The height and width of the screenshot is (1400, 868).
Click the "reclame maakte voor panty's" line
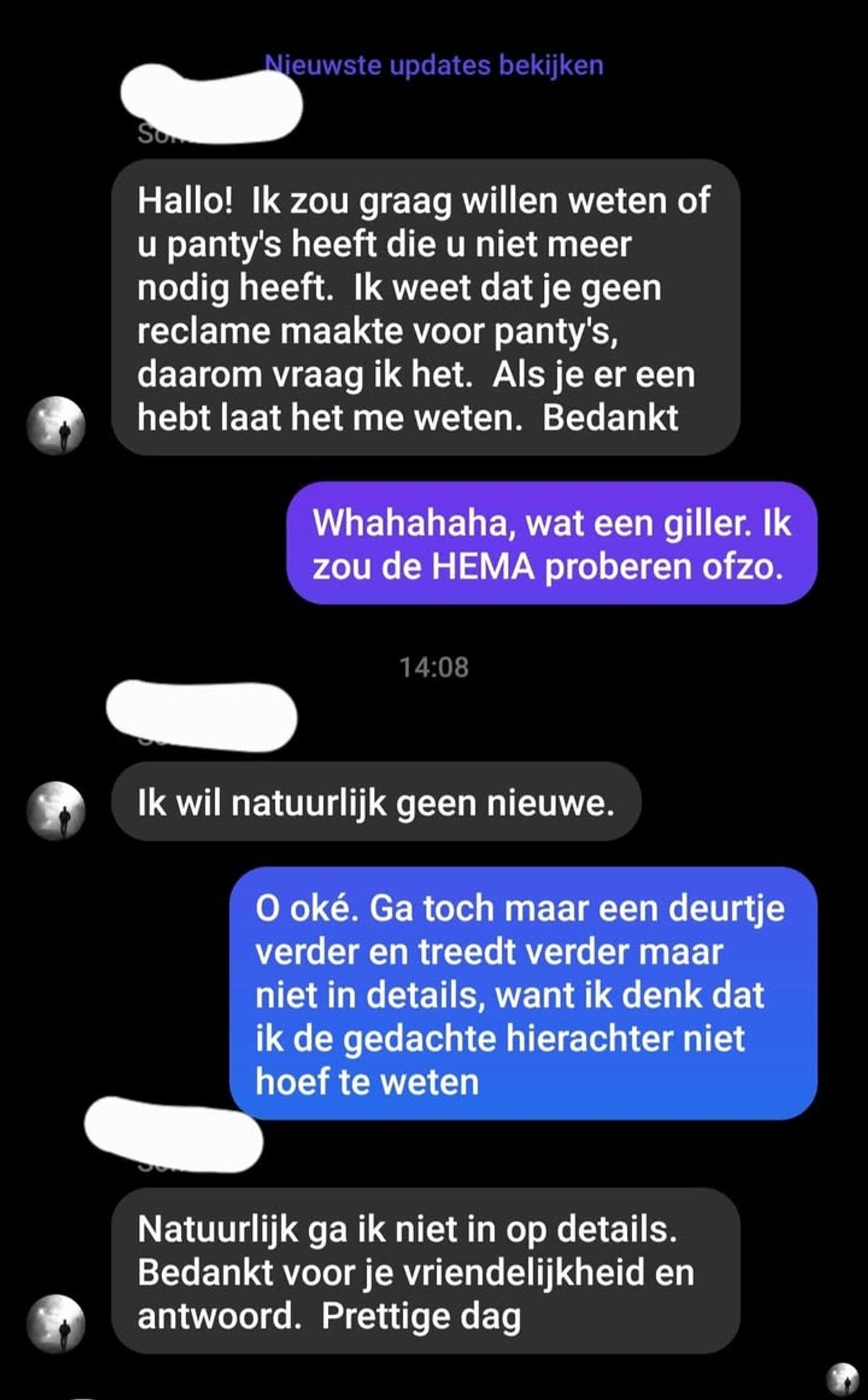coord(378,331)
